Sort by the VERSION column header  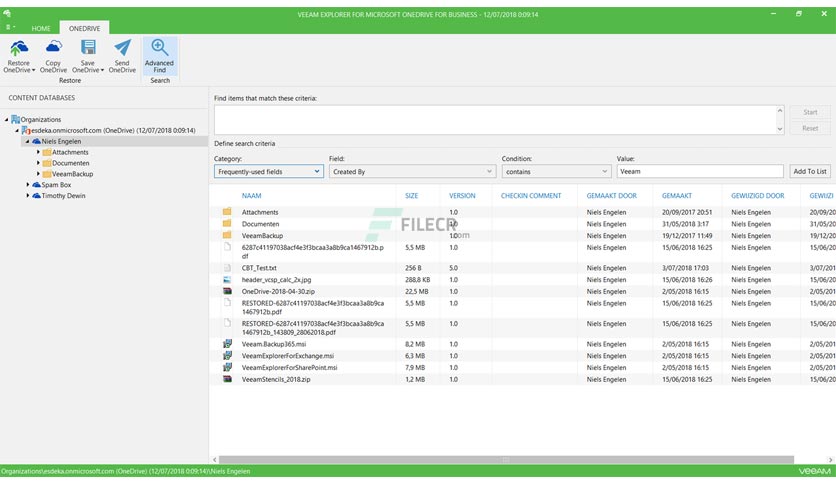(462, 196)
